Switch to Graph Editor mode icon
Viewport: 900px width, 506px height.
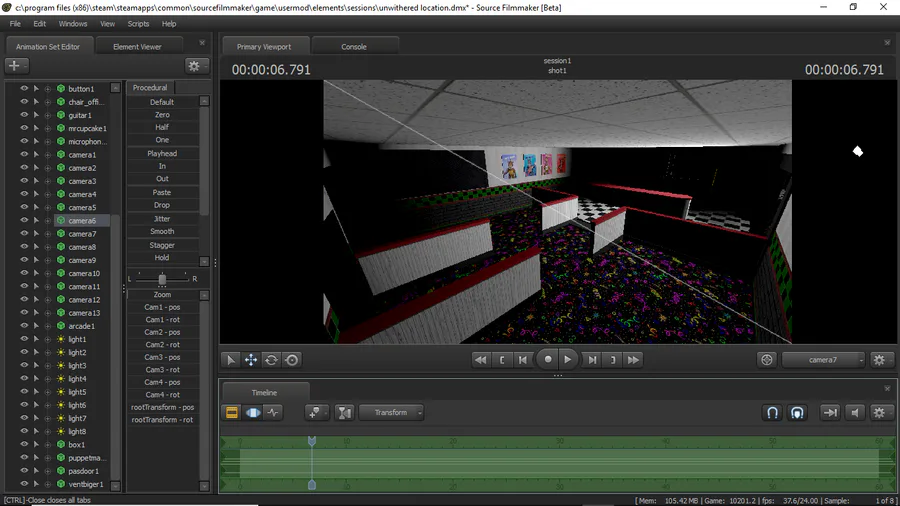pos(273,412)
